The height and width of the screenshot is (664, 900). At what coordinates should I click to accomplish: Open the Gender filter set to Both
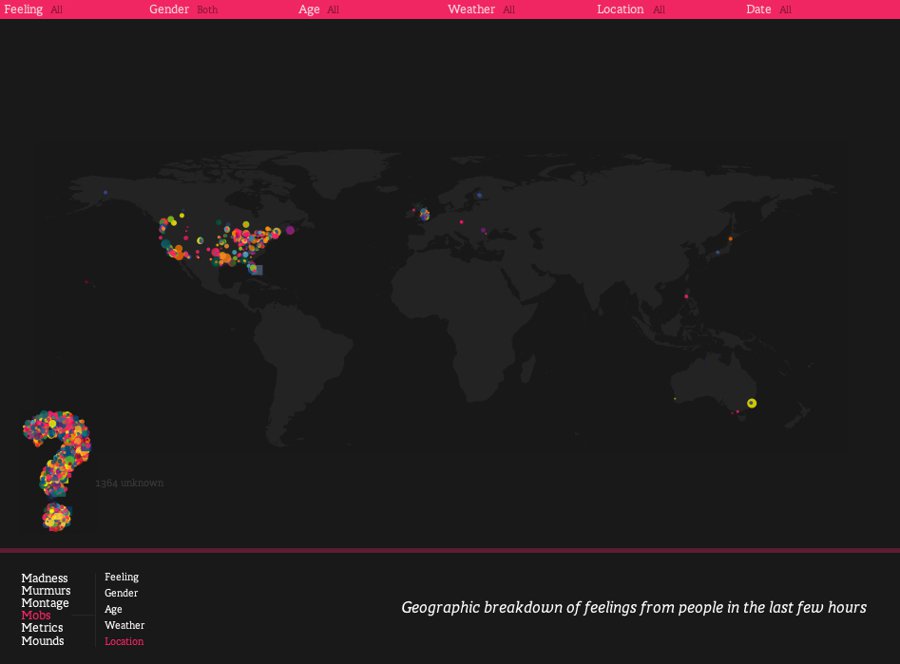coord(170,9)
